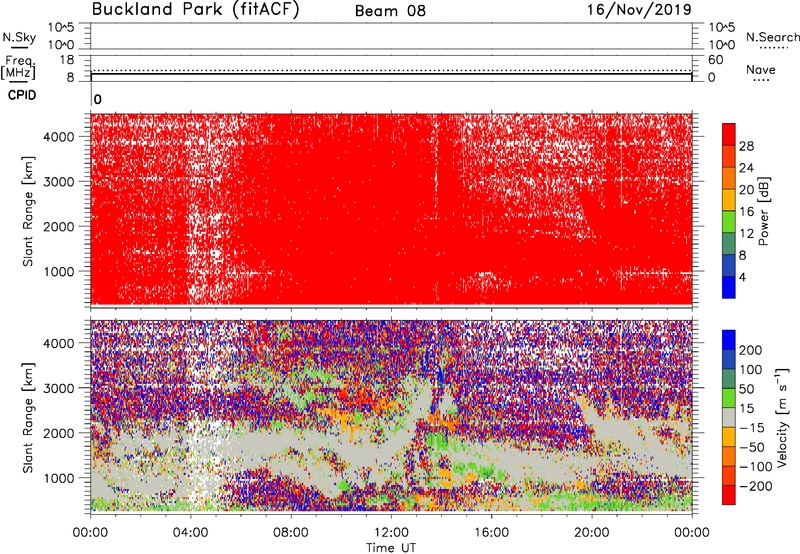The height and width of the screenshot is (554, 800).
Task: Click the "Slant Range [km]" label of the velocity panel
Action: coord(28,418)
